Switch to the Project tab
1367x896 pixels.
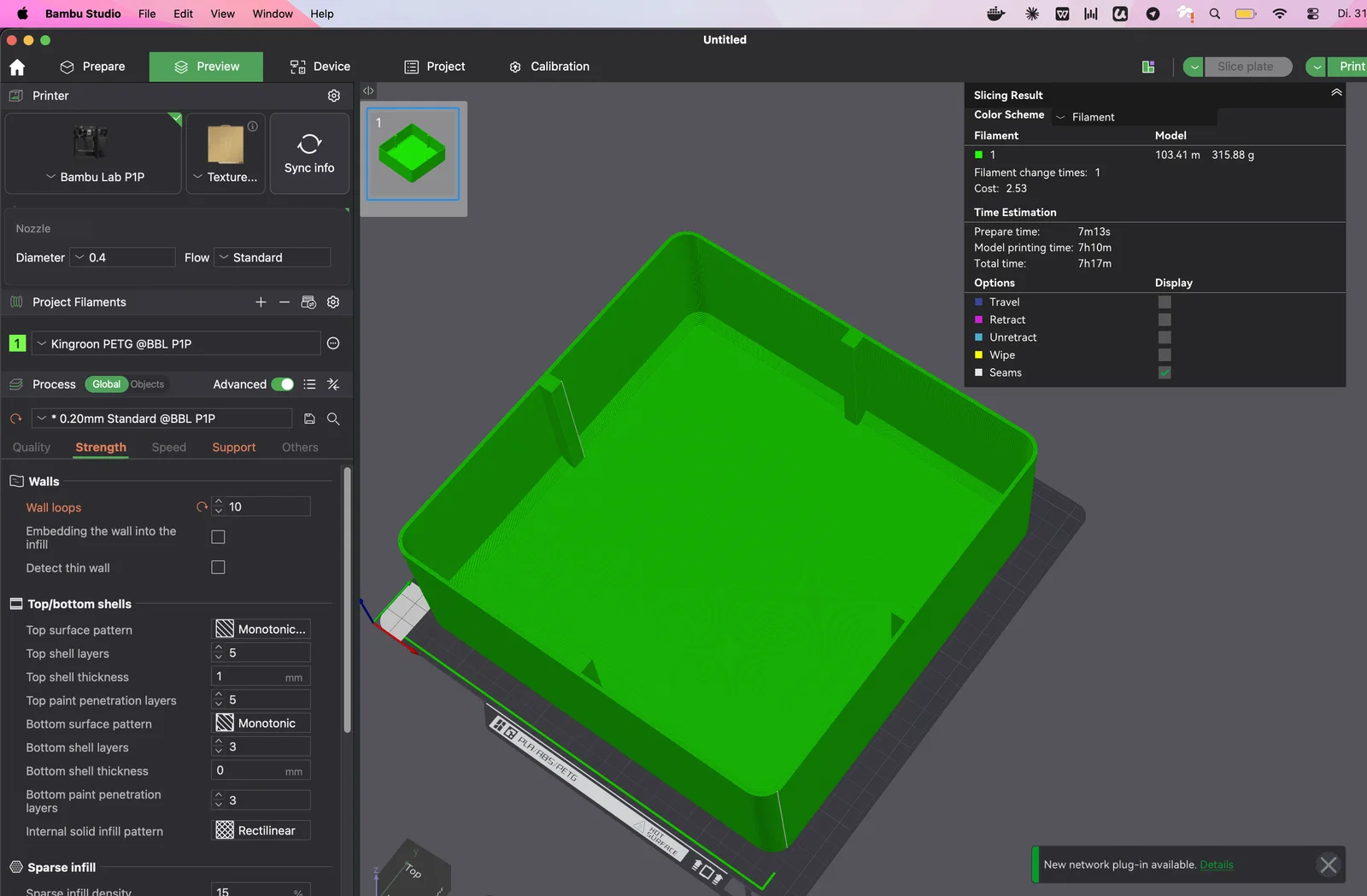[x=435, y=67]
